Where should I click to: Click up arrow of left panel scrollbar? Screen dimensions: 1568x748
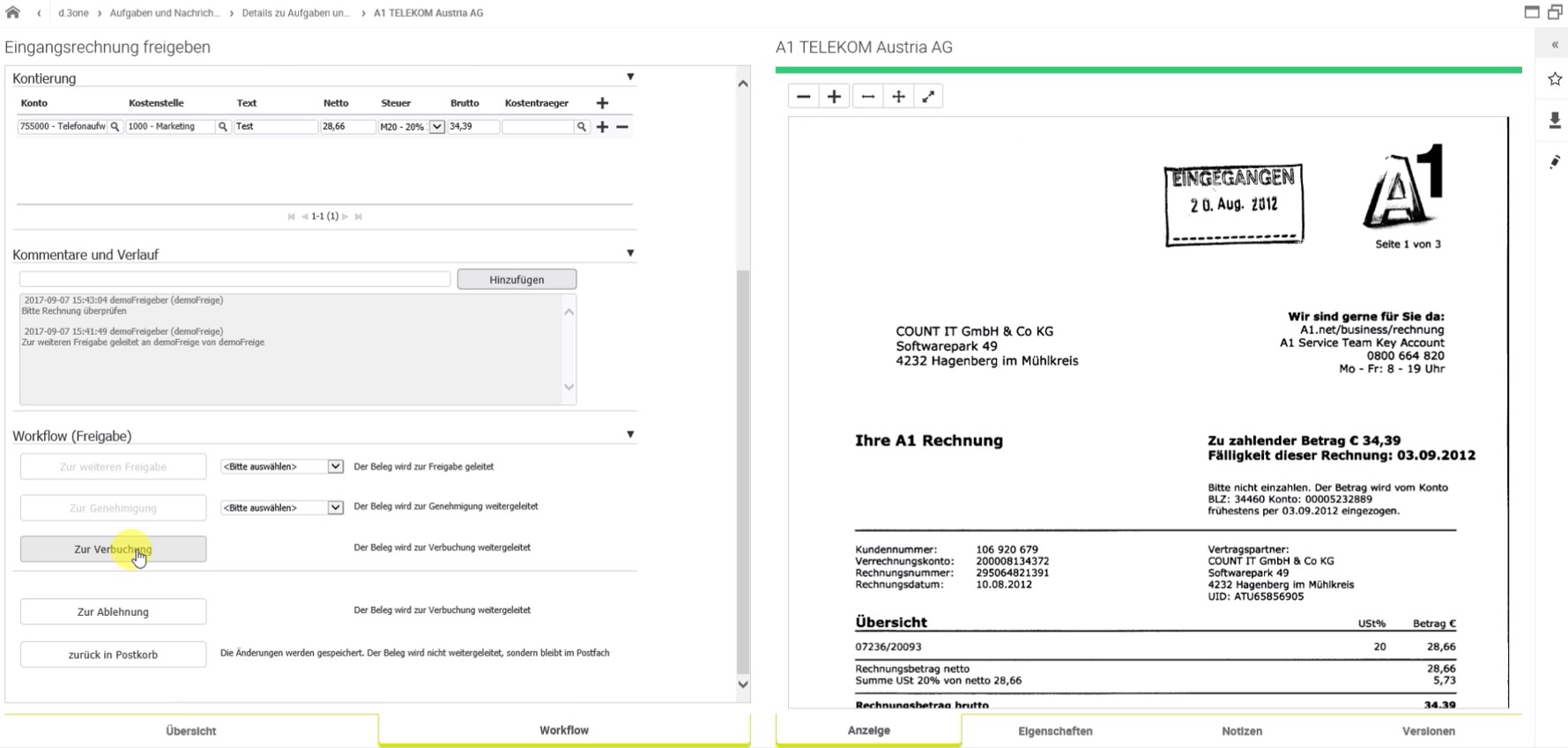click(x=743, y=84)
